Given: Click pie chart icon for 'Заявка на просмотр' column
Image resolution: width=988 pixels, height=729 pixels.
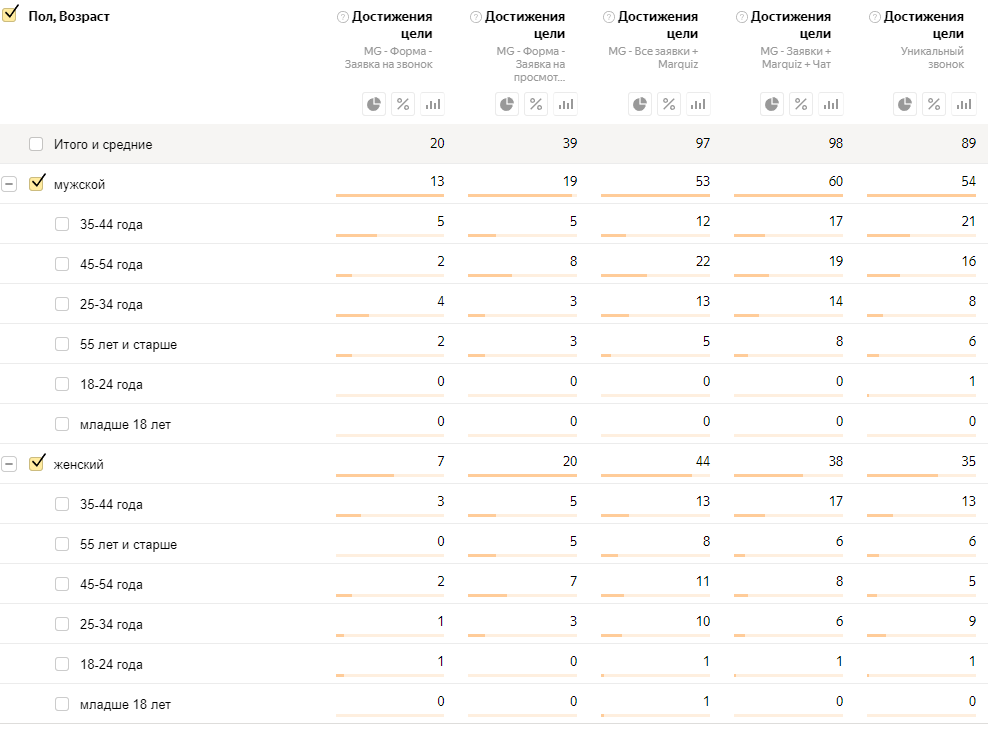Looking at the screenshot, I should tap(507, 104).
